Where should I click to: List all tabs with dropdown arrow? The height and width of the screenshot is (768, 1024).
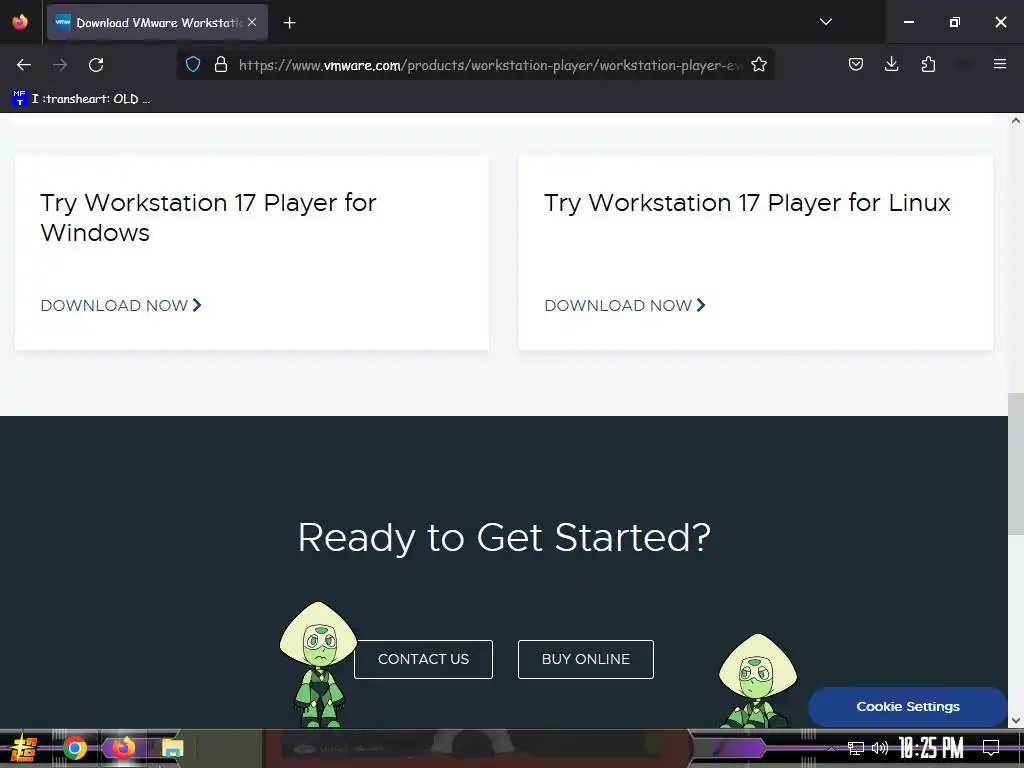825,22
